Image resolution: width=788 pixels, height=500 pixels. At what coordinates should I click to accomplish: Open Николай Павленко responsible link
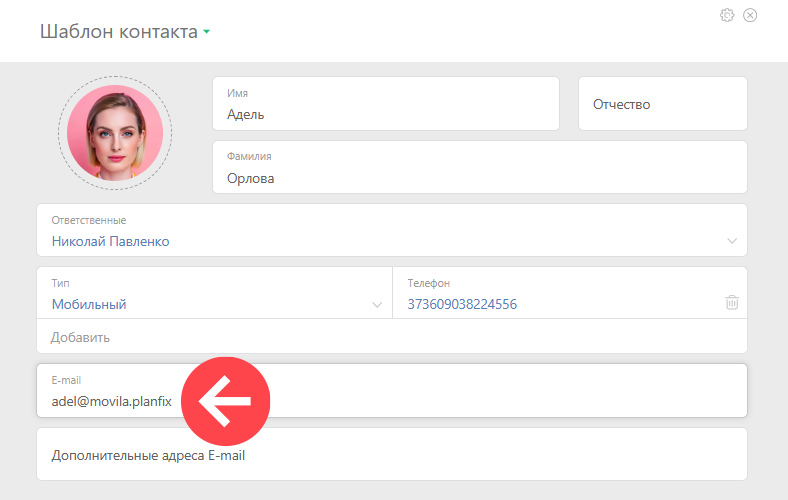coord(111,241)
